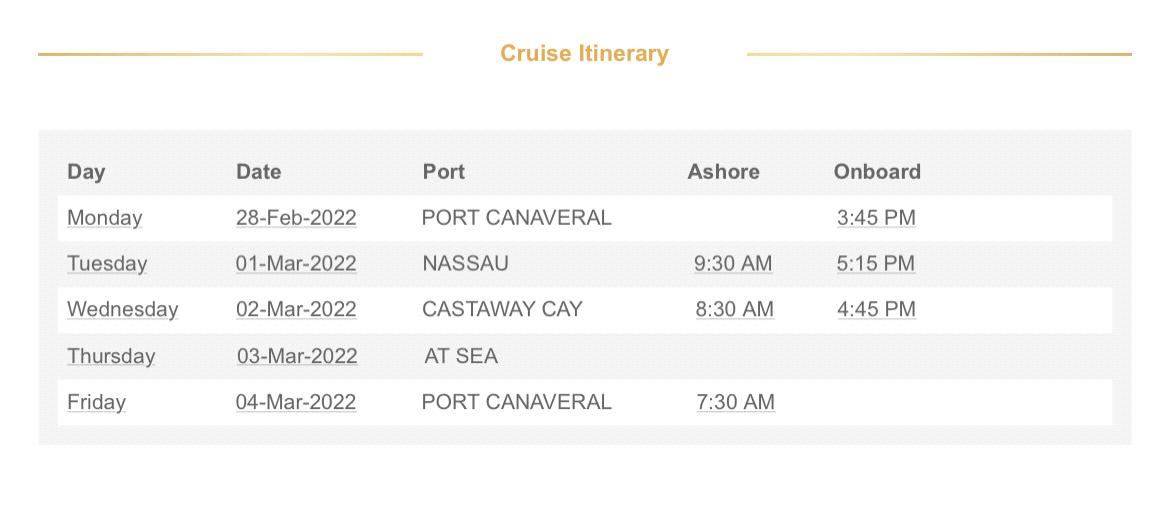Open the 01-Mar-2022 date link
Image resolution: width=1170 pixels, height=517 pixels.
296,263
